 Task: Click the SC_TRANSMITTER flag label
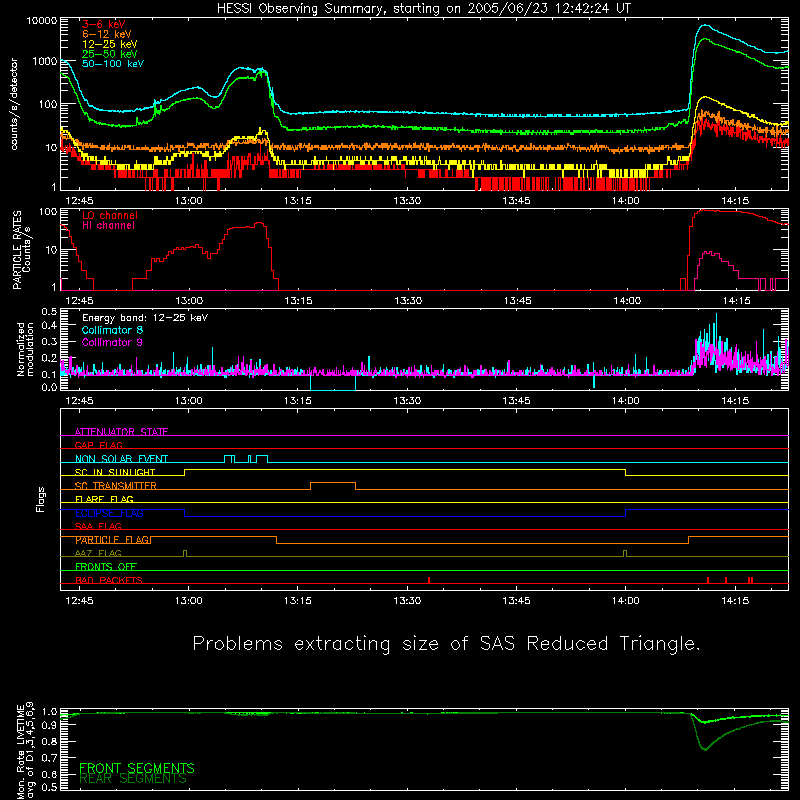pyautogui.click(x=116, y=485)
